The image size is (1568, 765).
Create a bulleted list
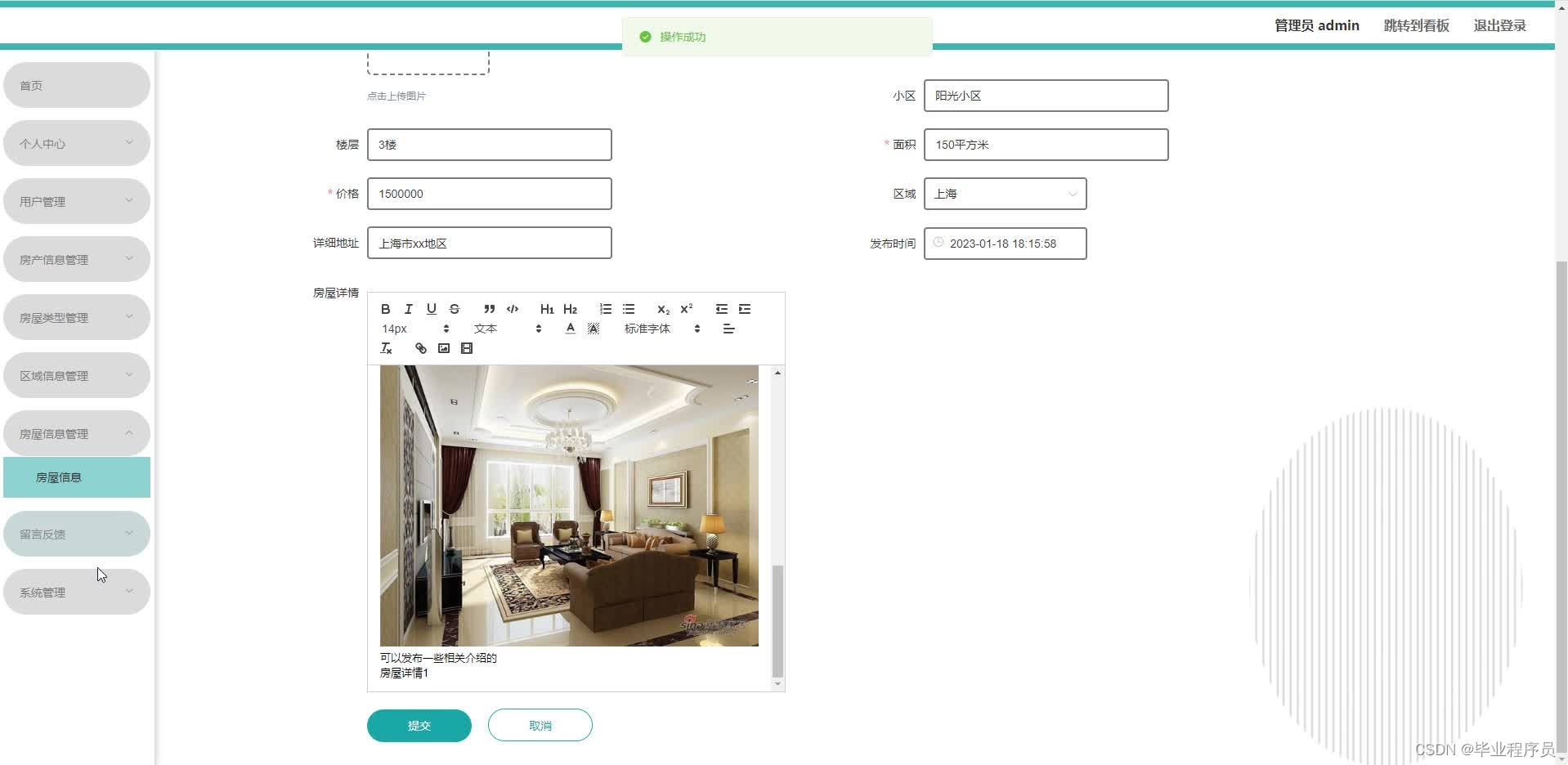(x=629, y=309)
